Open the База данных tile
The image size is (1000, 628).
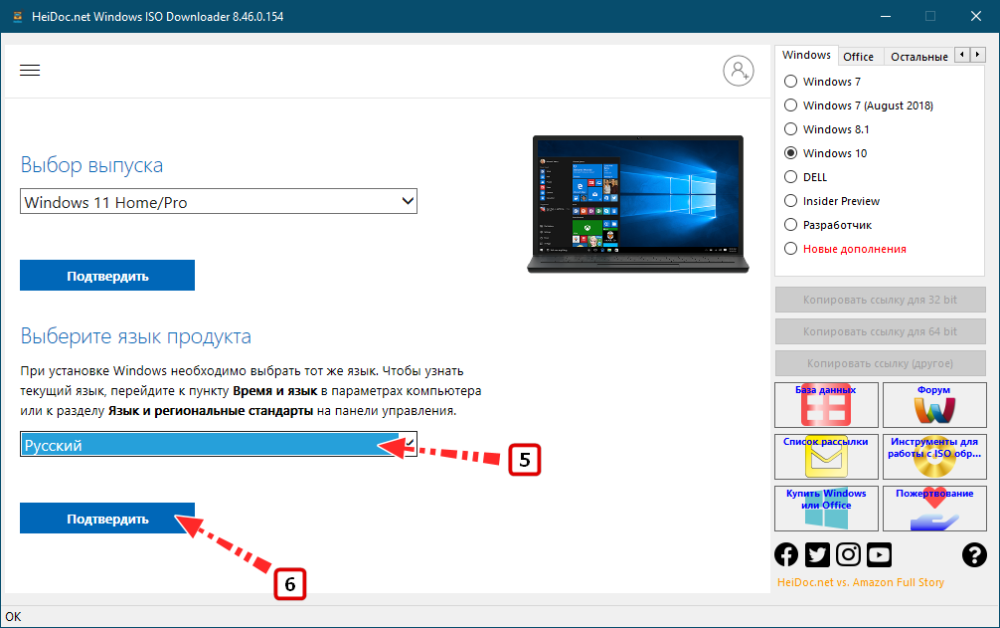tap(826, 405)
